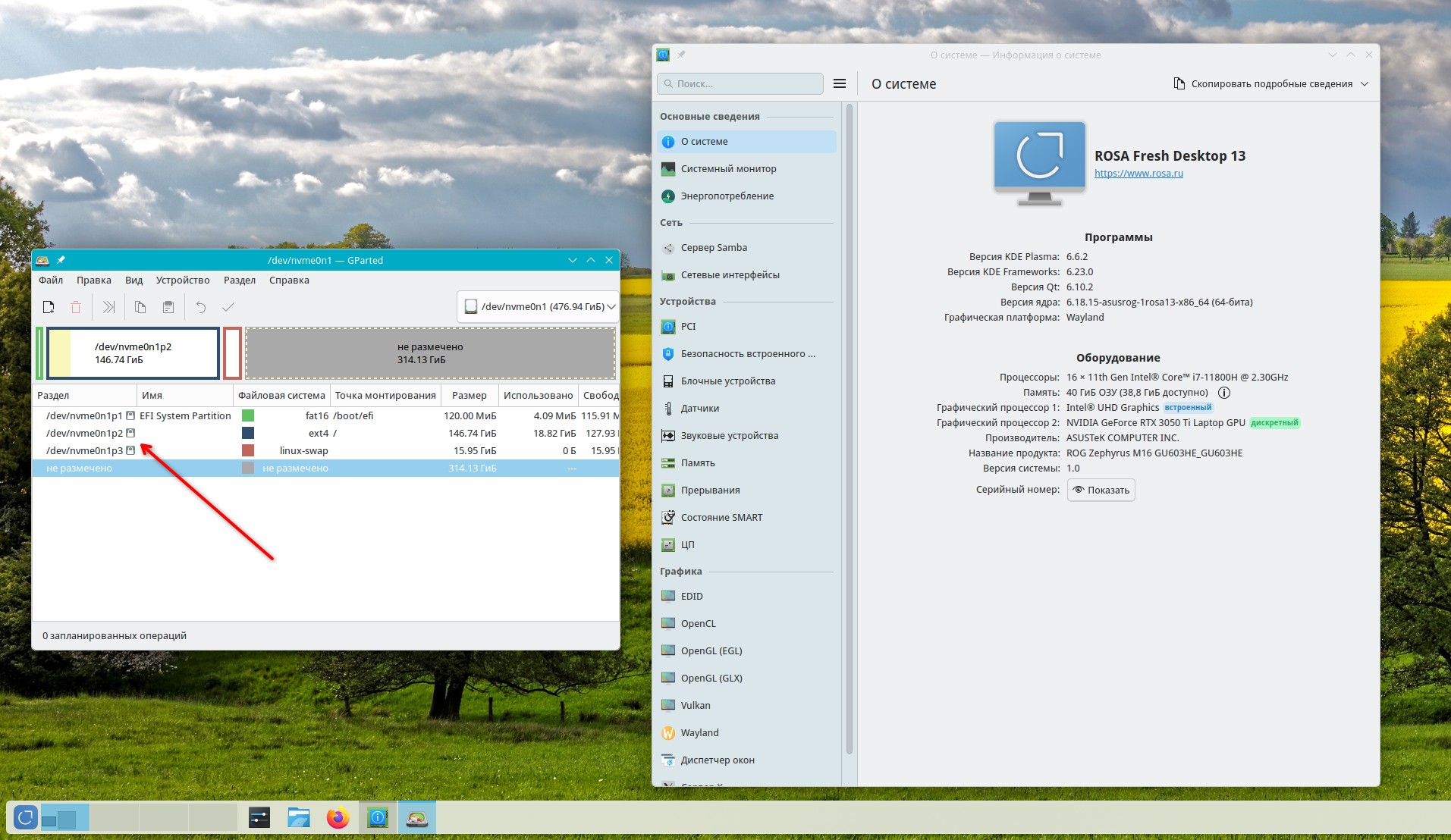Open the Vulkan graphics page
This screenshot has height=840, width=1451.
(x=747, y=706)
